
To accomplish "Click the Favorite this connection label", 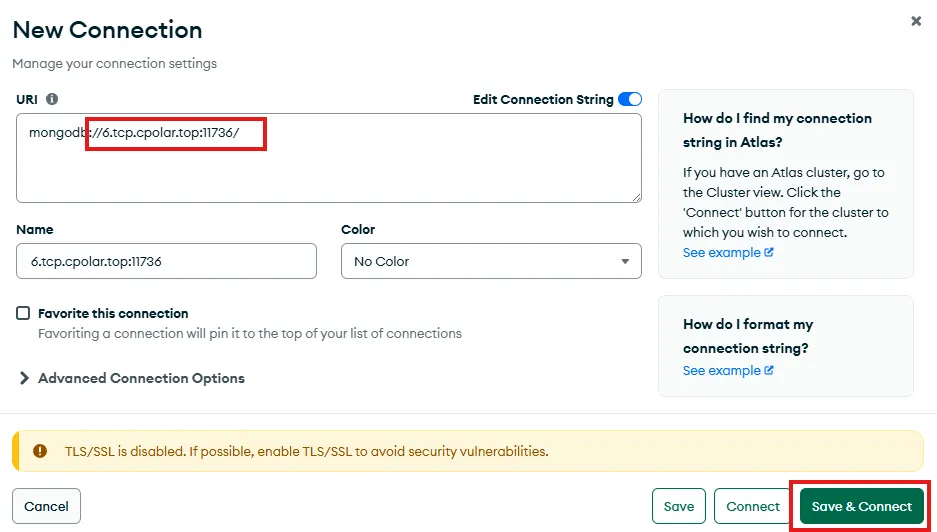I will click(113, 313).
